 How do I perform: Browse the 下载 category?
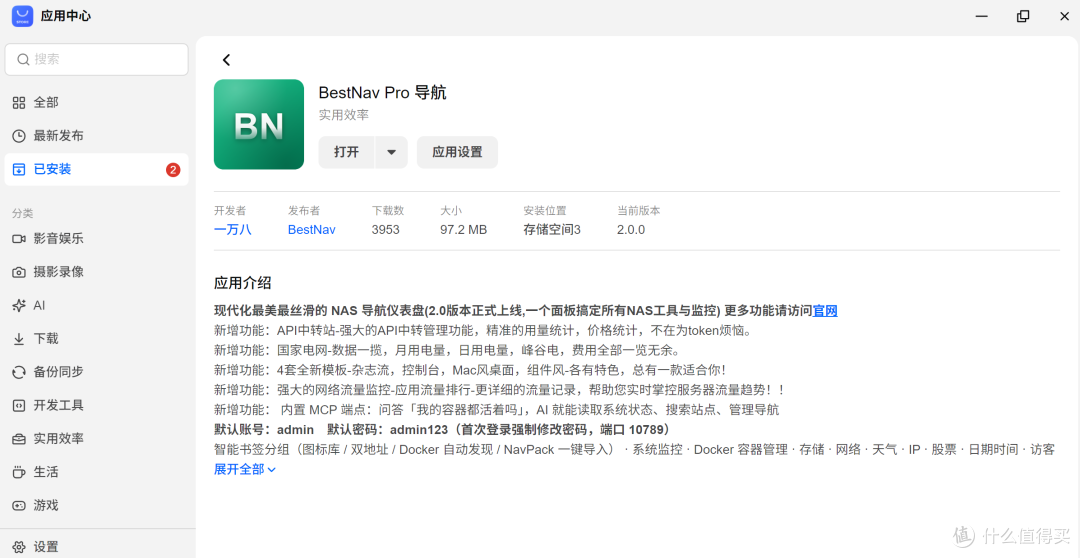[96, 339]
